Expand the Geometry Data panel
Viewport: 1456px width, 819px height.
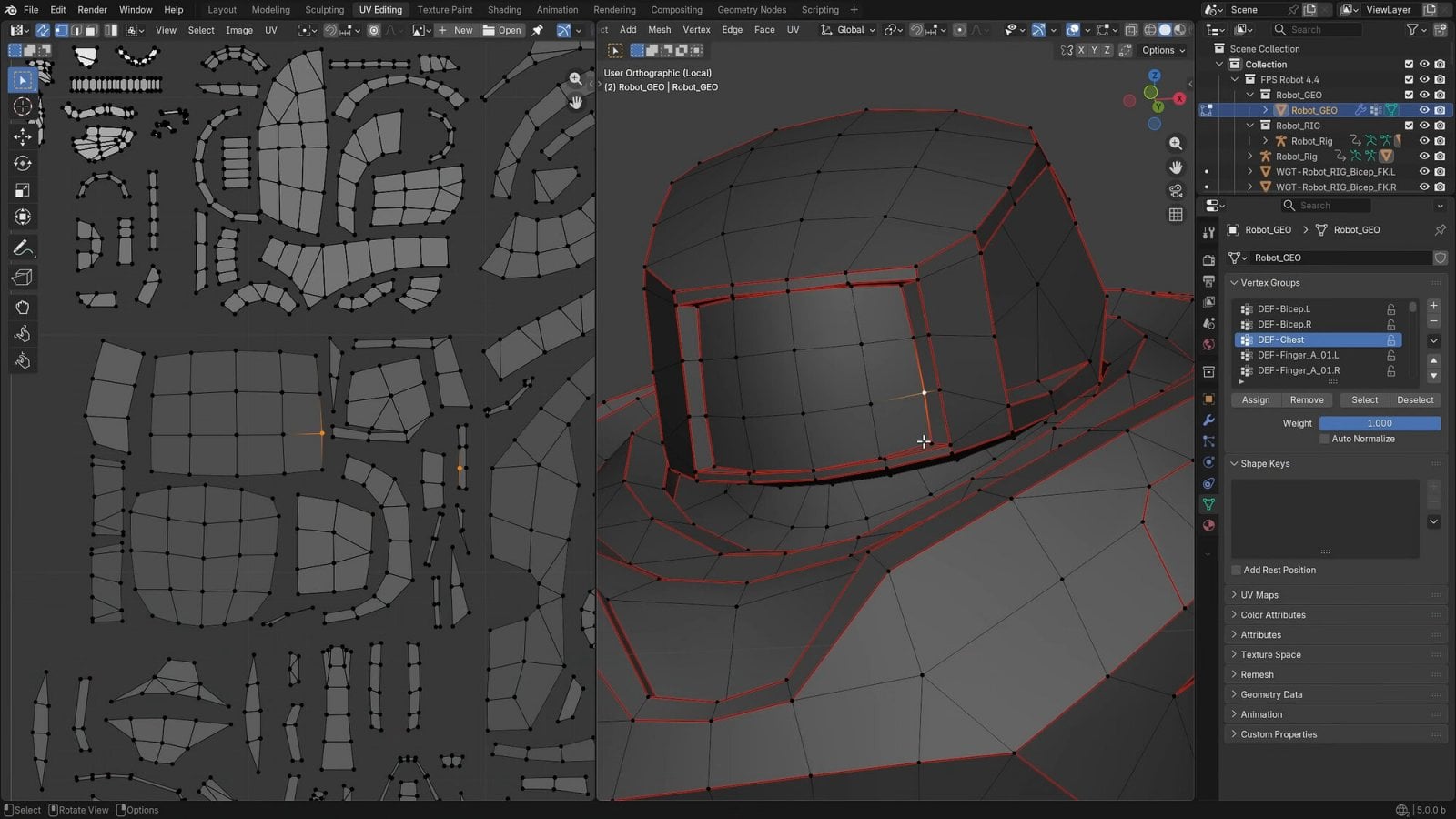(1271, 694)
